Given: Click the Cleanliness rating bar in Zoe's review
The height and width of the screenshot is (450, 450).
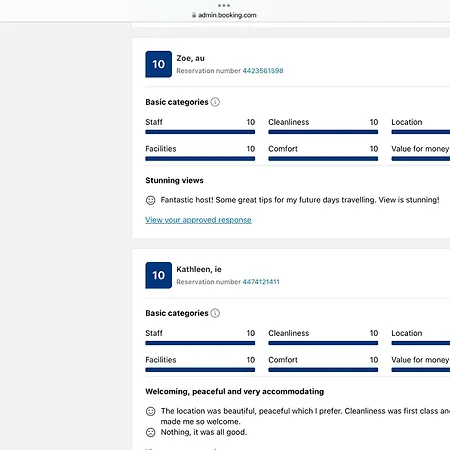Looking at the screenshot, I should tap(323, 132).
